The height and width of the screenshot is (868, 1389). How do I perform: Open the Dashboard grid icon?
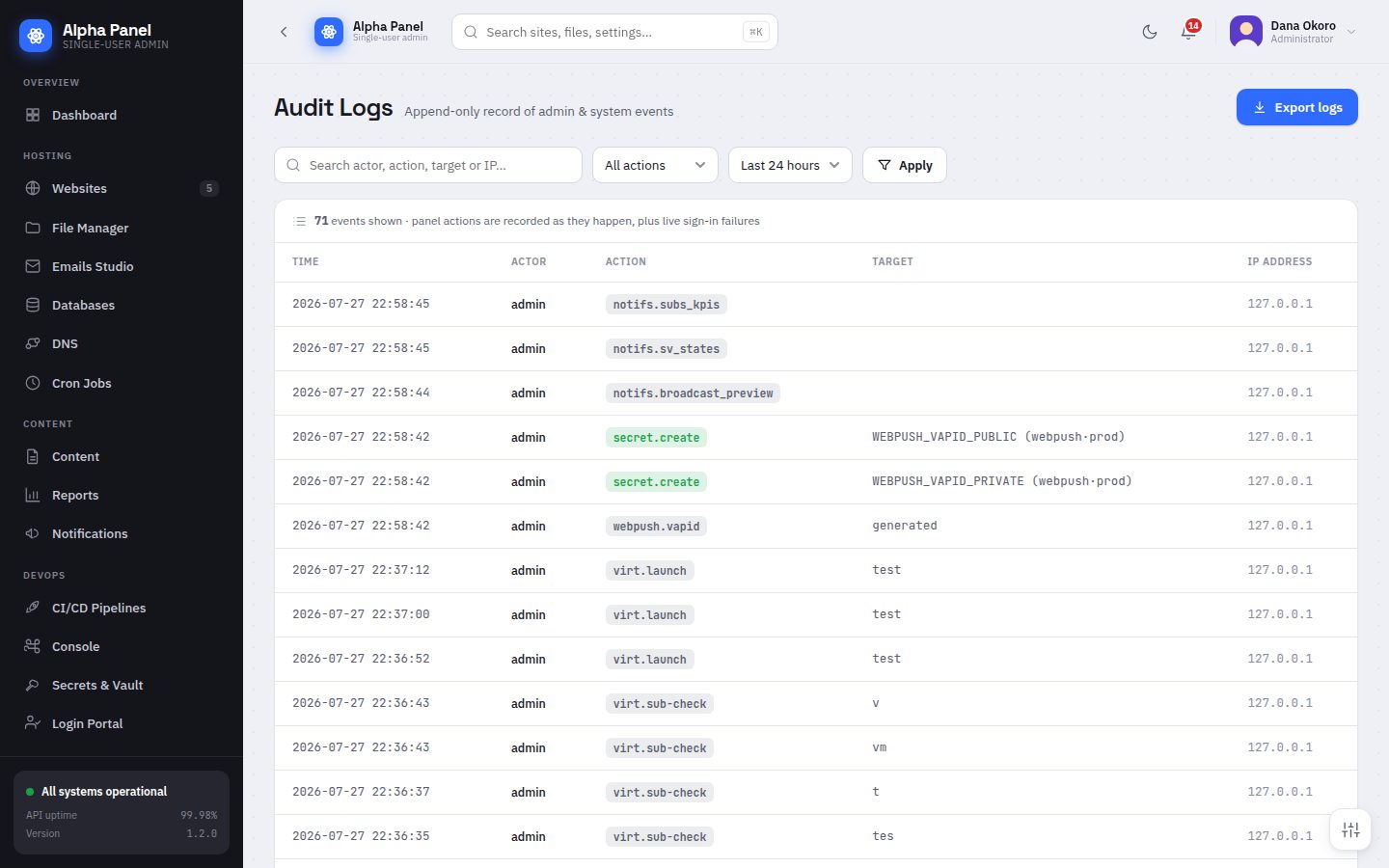coord(33,115)
